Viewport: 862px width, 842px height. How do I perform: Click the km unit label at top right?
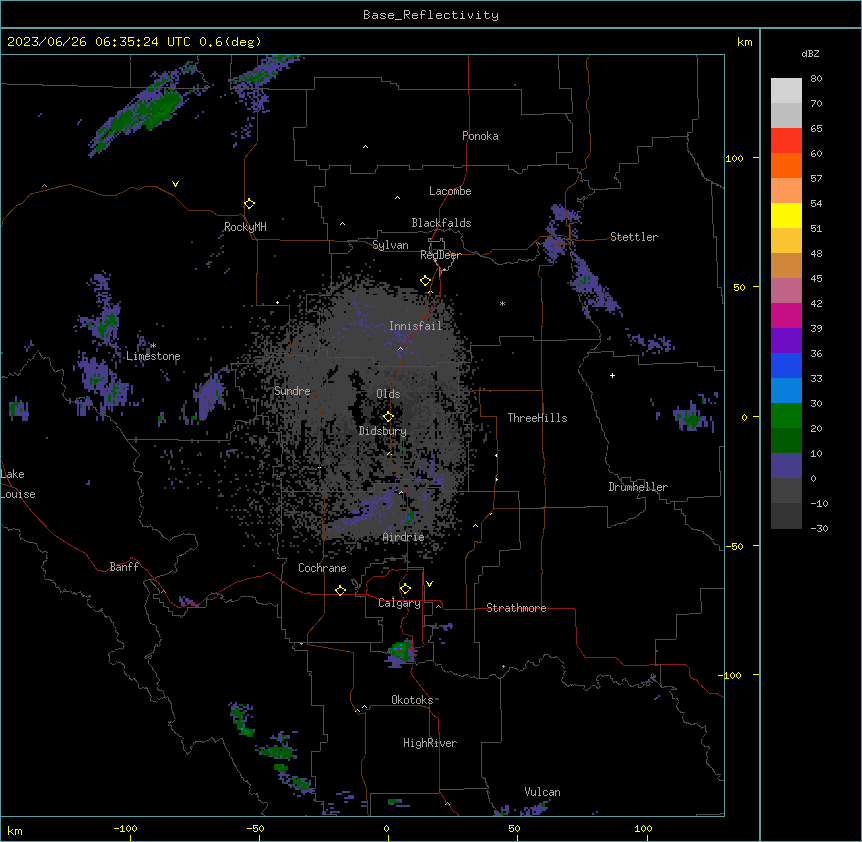(745, 42)
